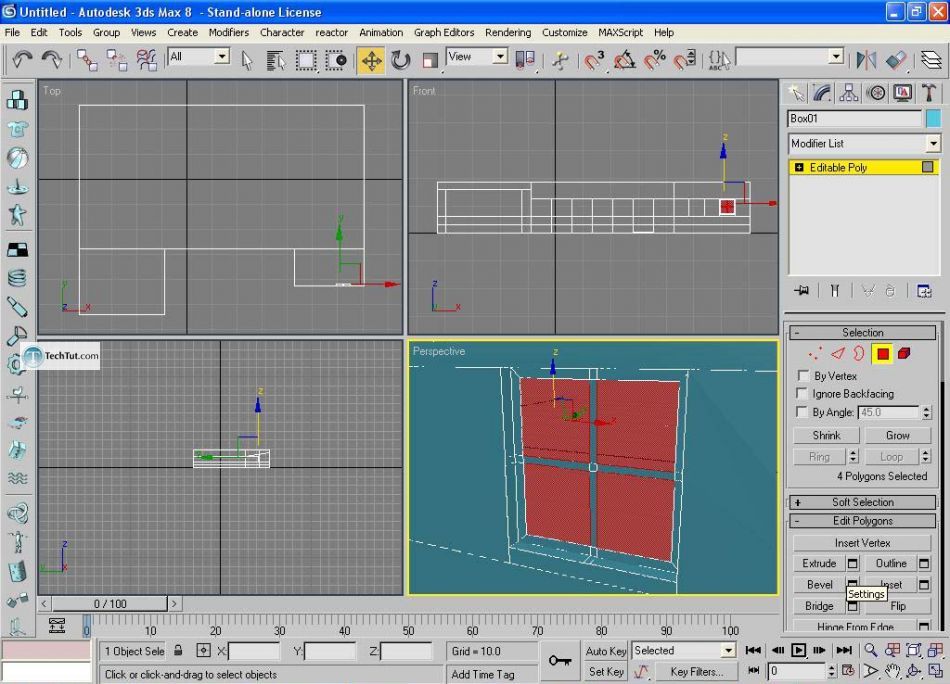Viewport: 950px width, 684px height.
Task: Activate the Select and Scale tool
Action: pos(430,60)
